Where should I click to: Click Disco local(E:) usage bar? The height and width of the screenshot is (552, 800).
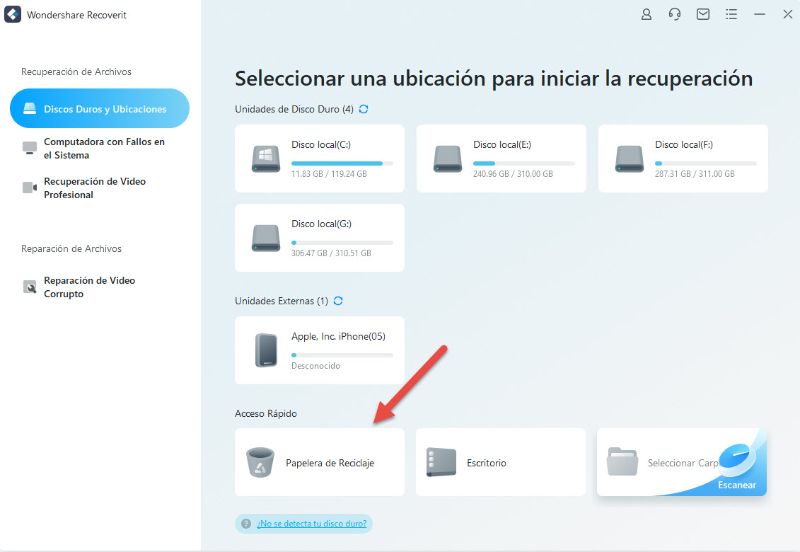point(524,163)
